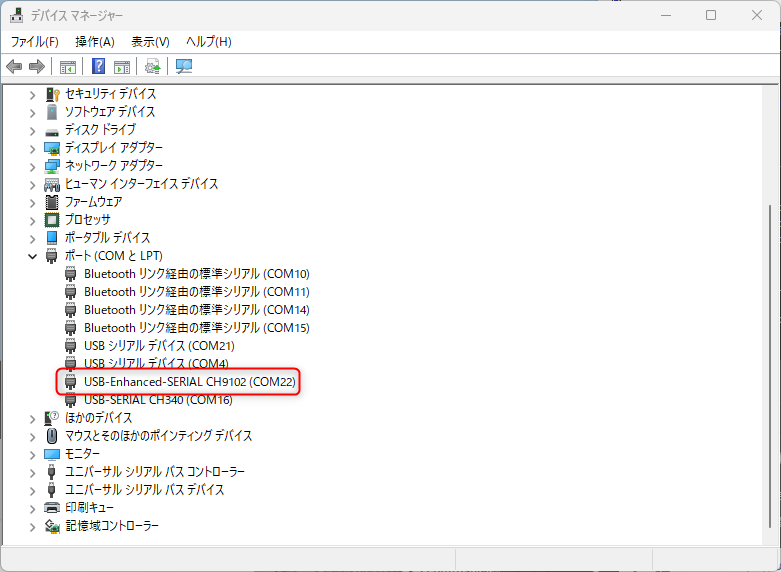Click the ポート (COM と LPT) connector icon
Viewport: 781px width, 572px height.
point(51,256)
